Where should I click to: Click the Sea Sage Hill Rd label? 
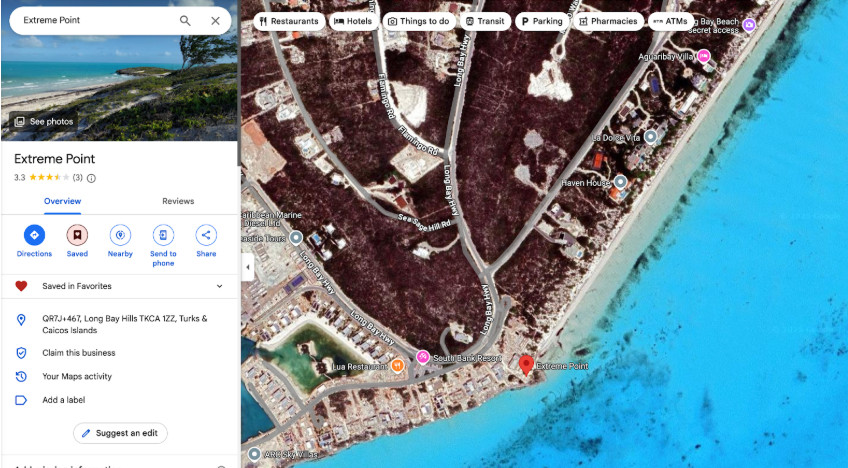tap(425, 221)
